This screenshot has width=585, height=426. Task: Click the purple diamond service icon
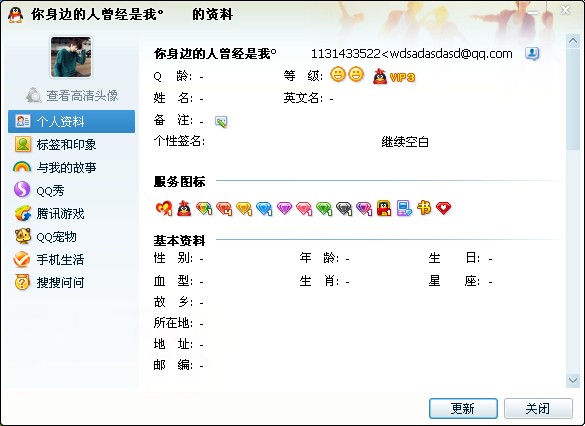tap(284, 208)
